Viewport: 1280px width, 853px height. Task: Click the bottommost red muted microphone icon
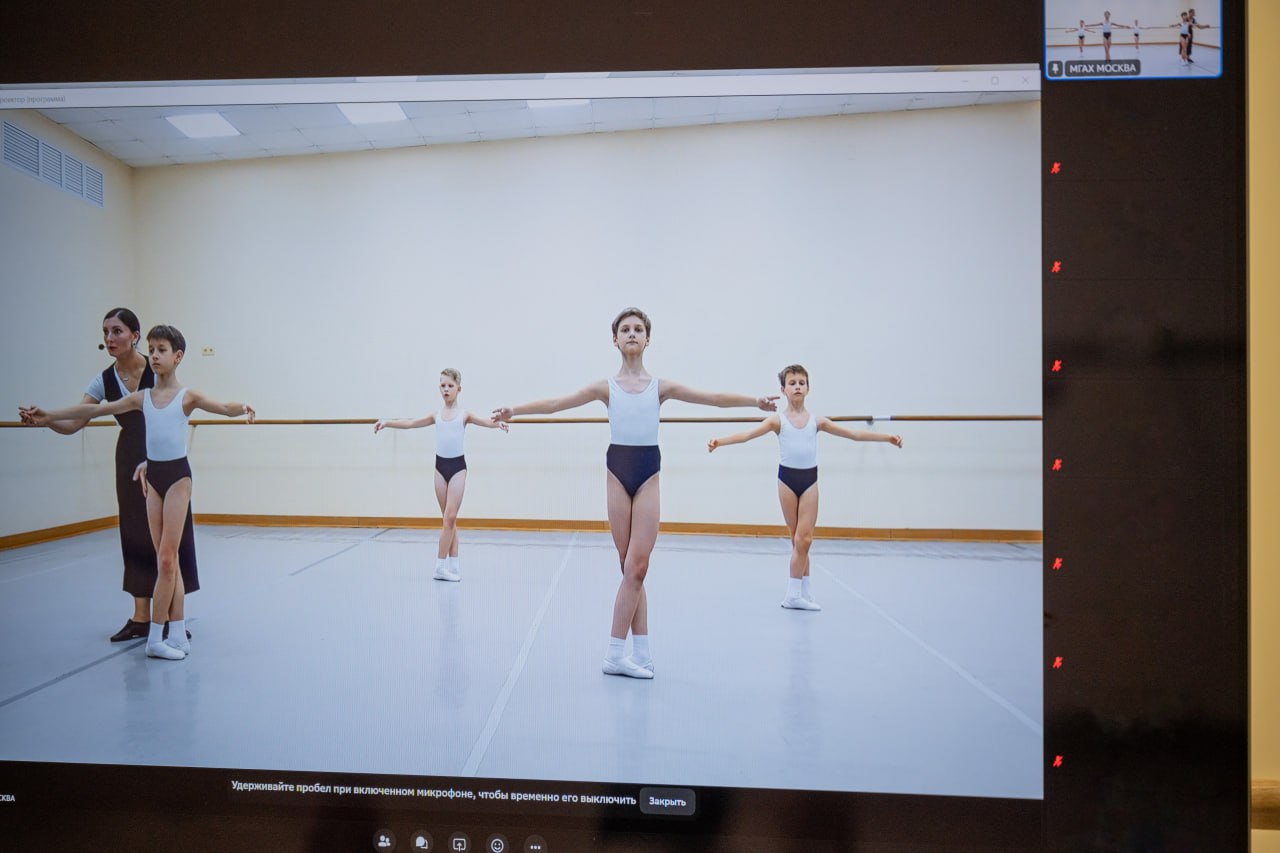click(x=1054, y=761)
